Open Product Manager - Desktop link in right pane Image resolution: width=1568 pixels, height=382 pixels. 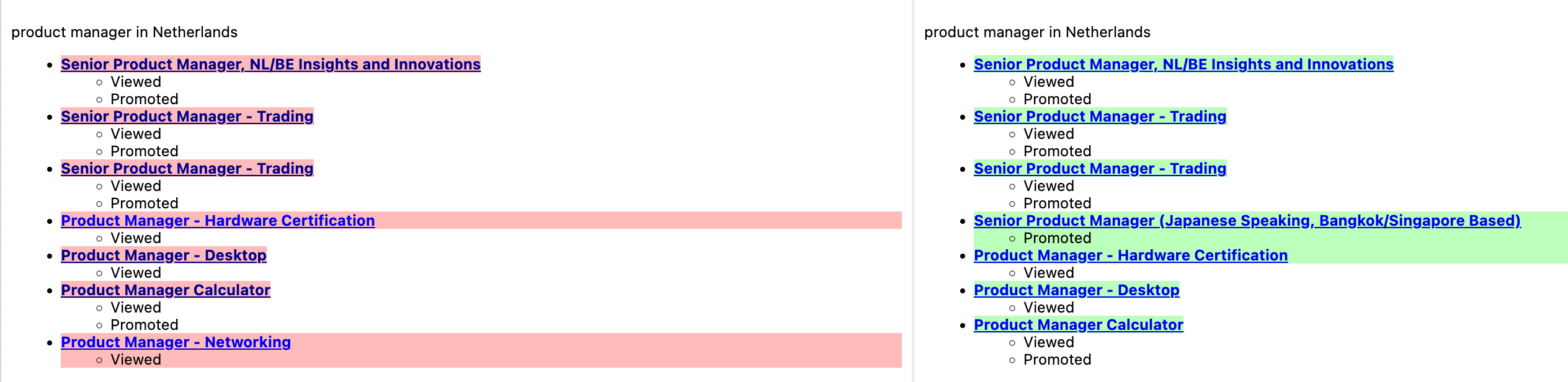point(1077,290)
